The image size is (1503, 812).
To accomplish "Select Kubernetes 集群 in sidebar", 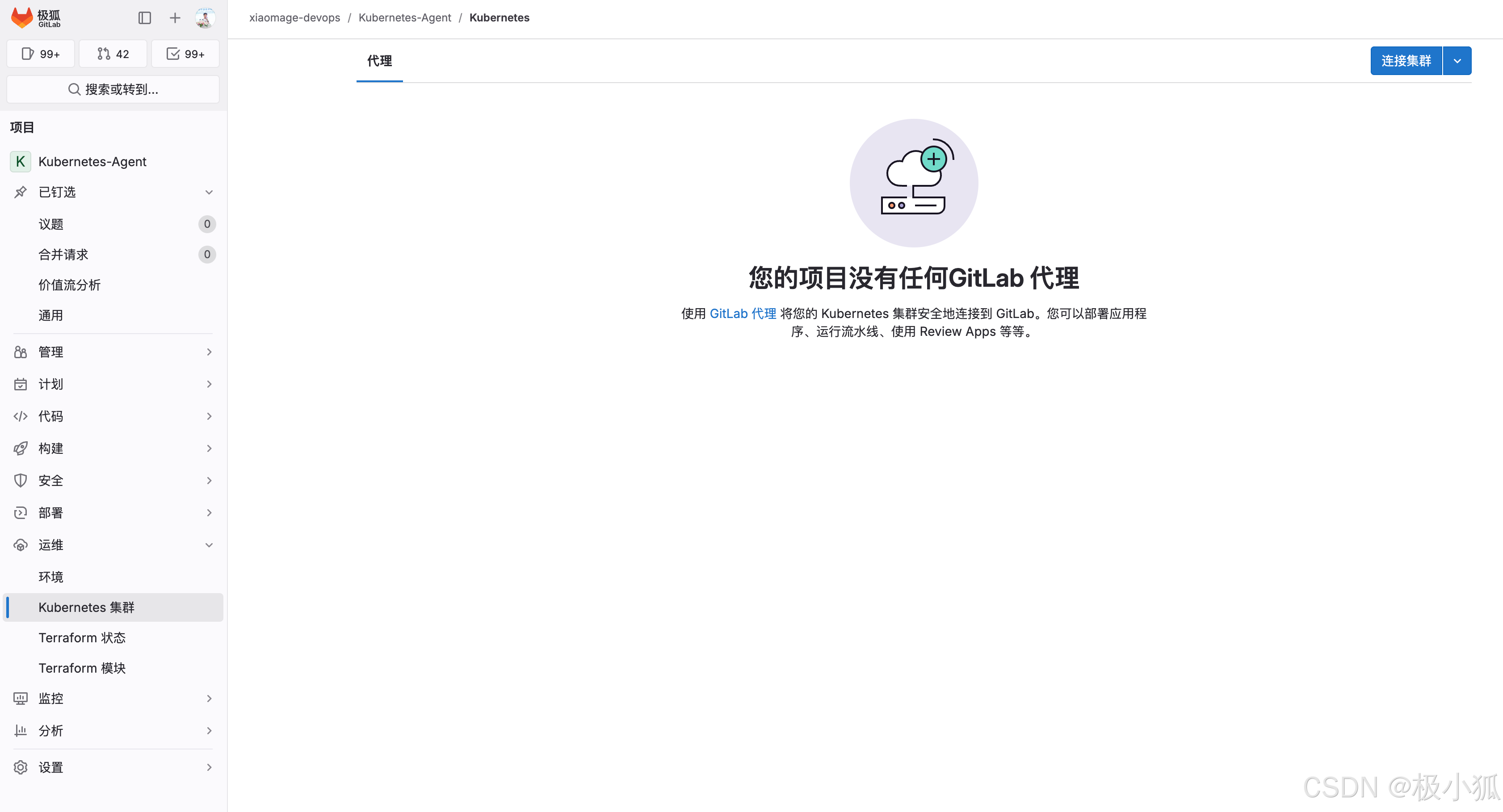I will click(113, 607).
